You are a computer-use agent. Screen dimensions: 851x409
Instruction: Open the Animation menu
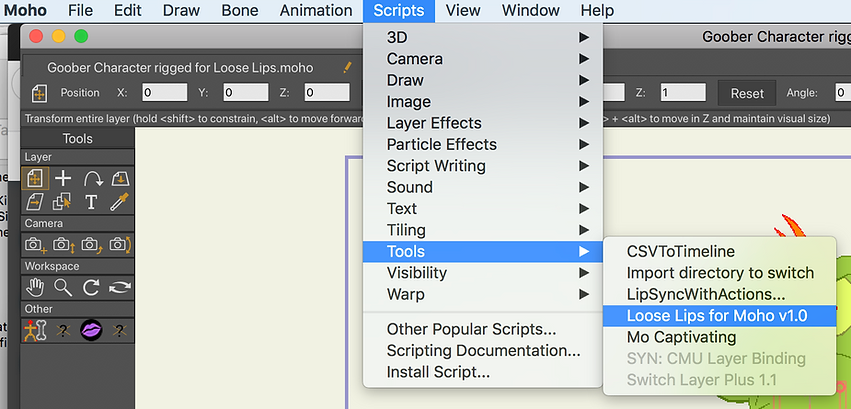pyautogui.click(x=316, y=10)
